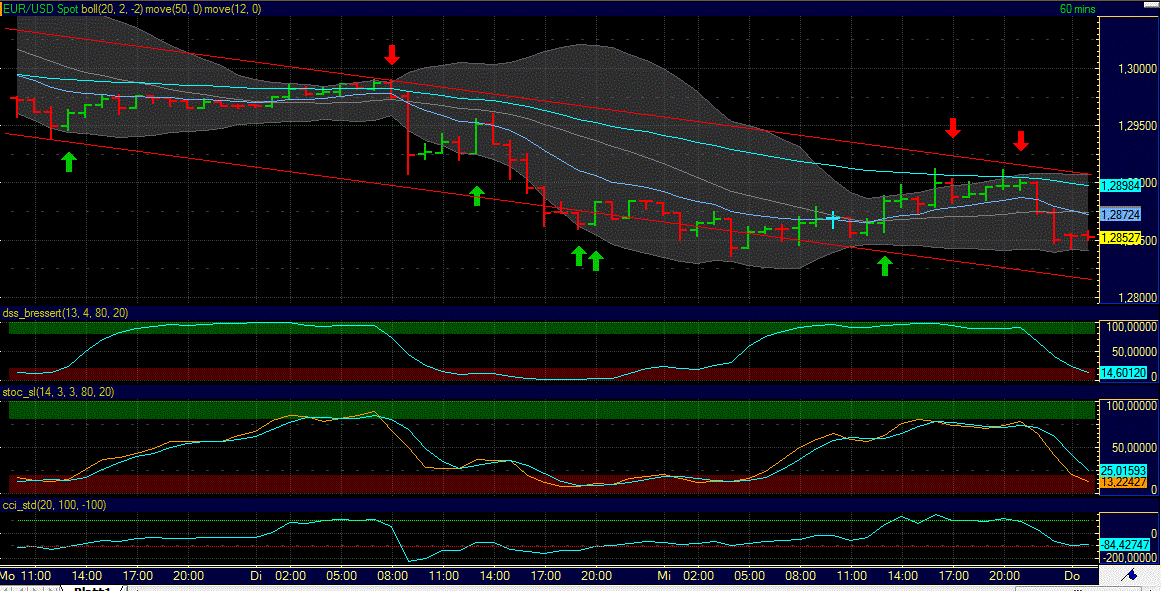Viewport: 1161px width, 591px height.
Task: Click the Di marker on the time axis
Action: pos(256,576)
